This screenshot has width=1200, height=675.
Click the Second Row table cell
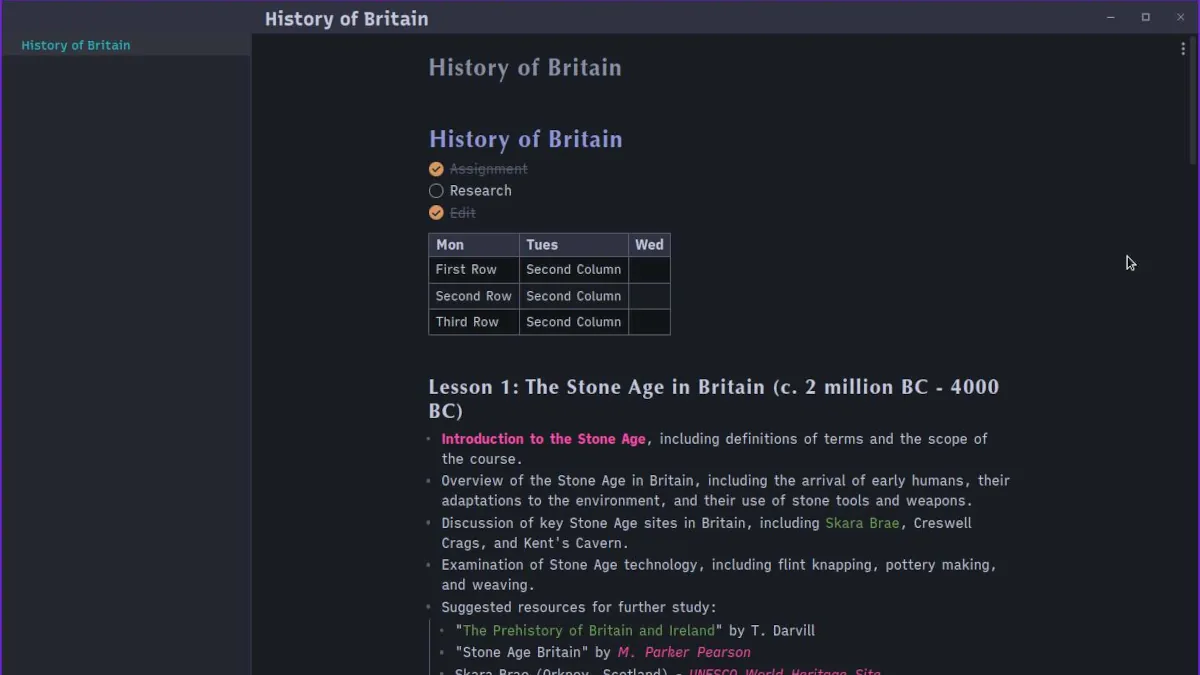tap(474, 296)
